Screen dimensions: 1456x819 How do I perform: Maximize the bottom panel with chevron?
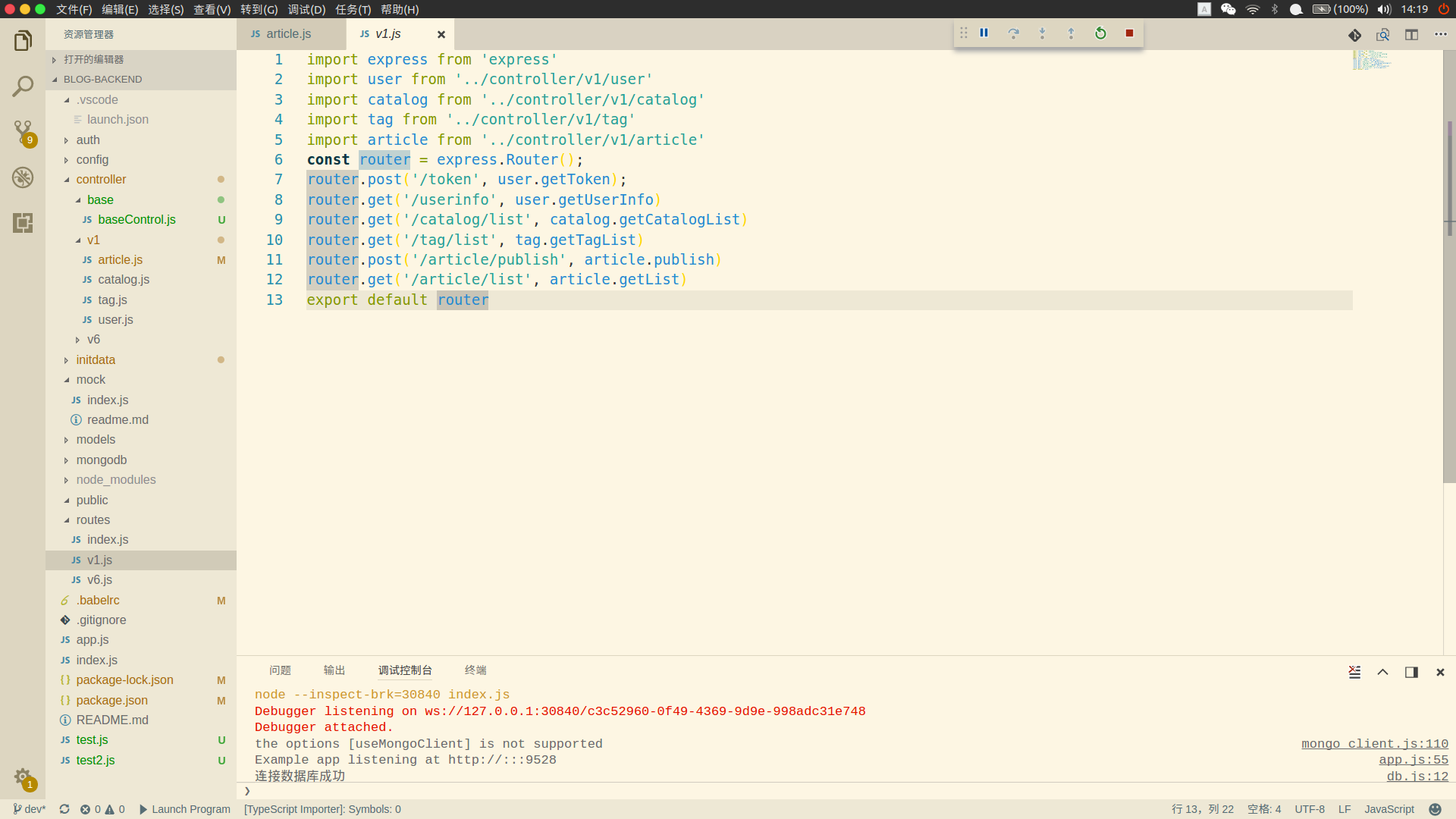pyautogui.click(x=1382, y=672)
